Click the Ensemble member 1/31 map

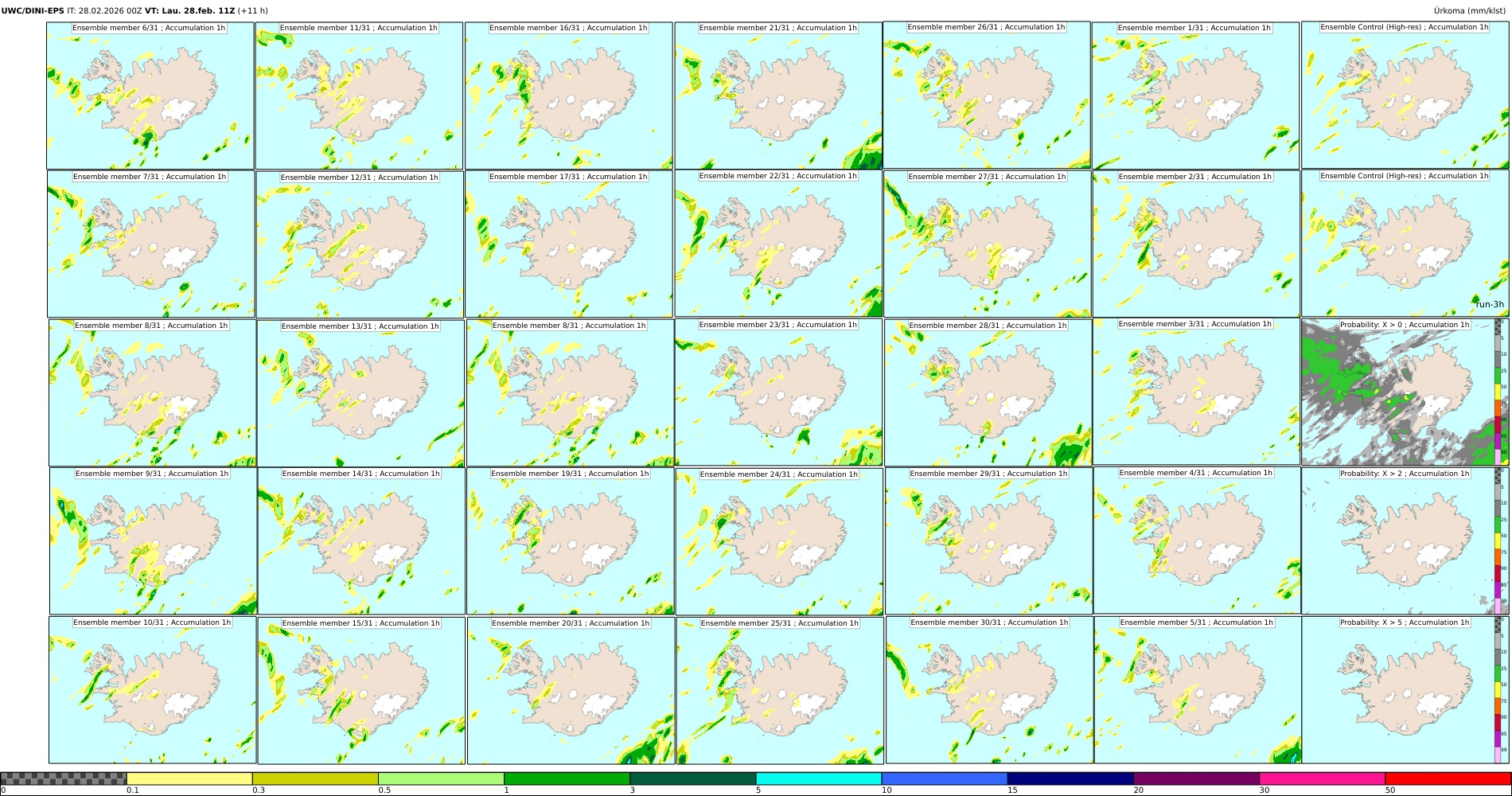coord(1195,96)
